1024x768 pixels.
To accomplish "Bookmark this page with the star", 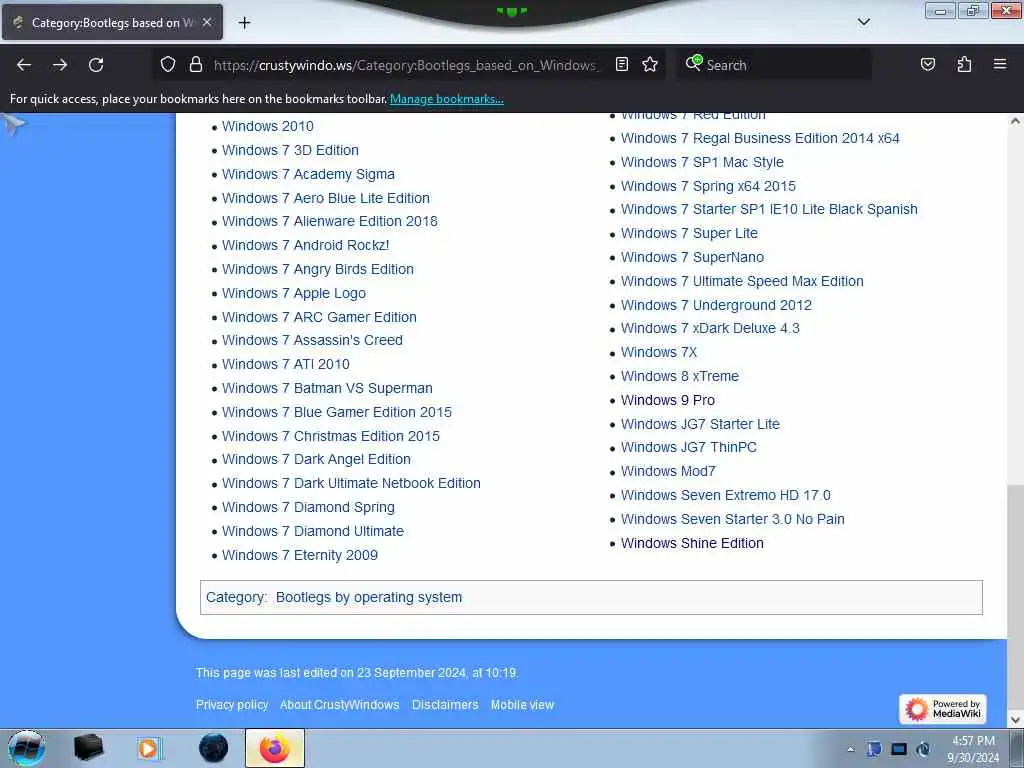I will click(650, 65).
